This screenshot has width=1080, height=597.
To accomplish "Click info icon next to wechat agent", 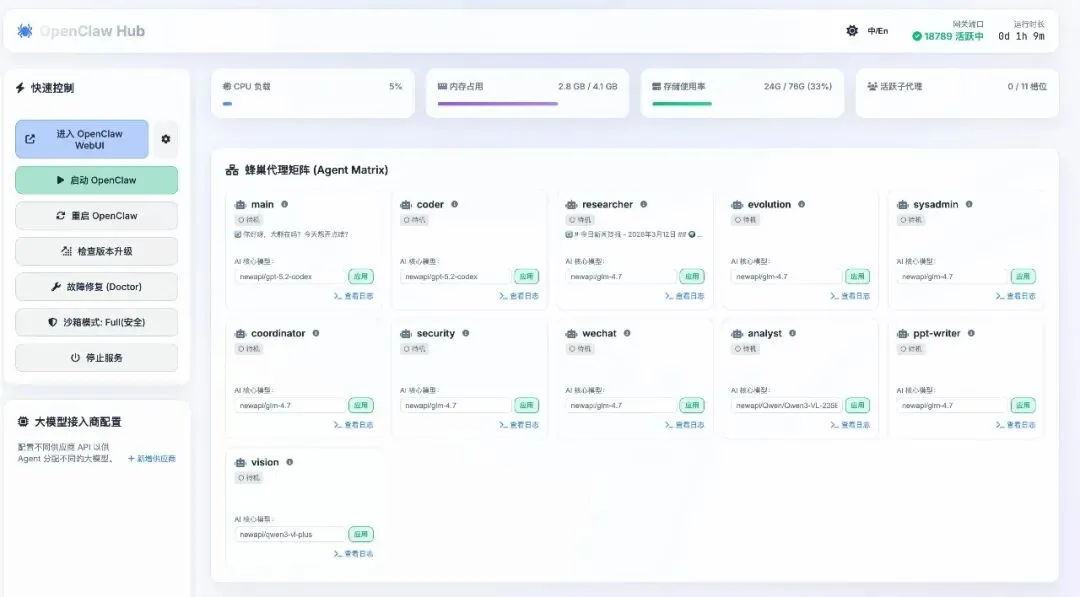I will coord(627,333).
